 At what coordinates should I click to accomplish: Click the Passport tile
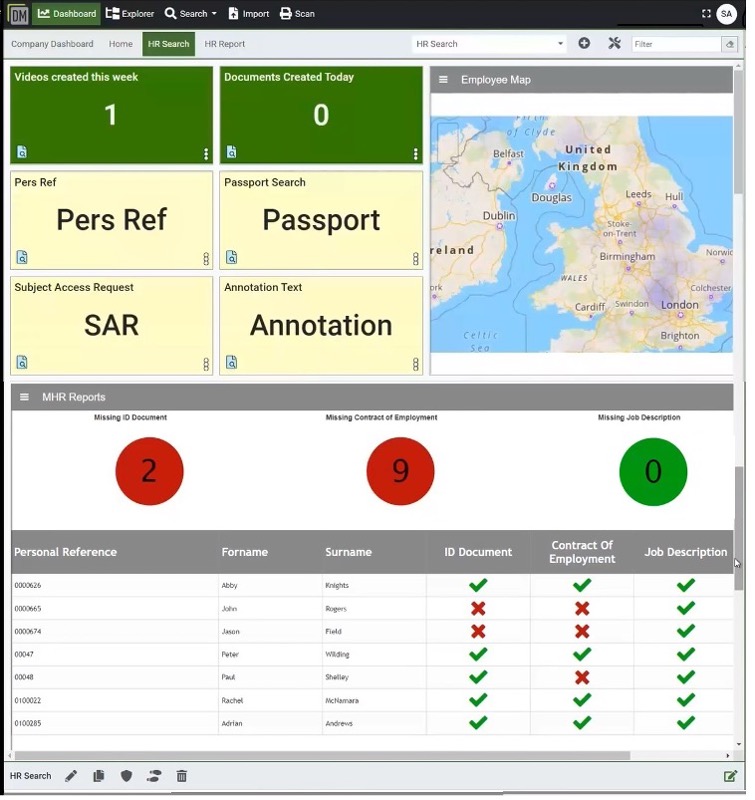[x=321, y=220]
